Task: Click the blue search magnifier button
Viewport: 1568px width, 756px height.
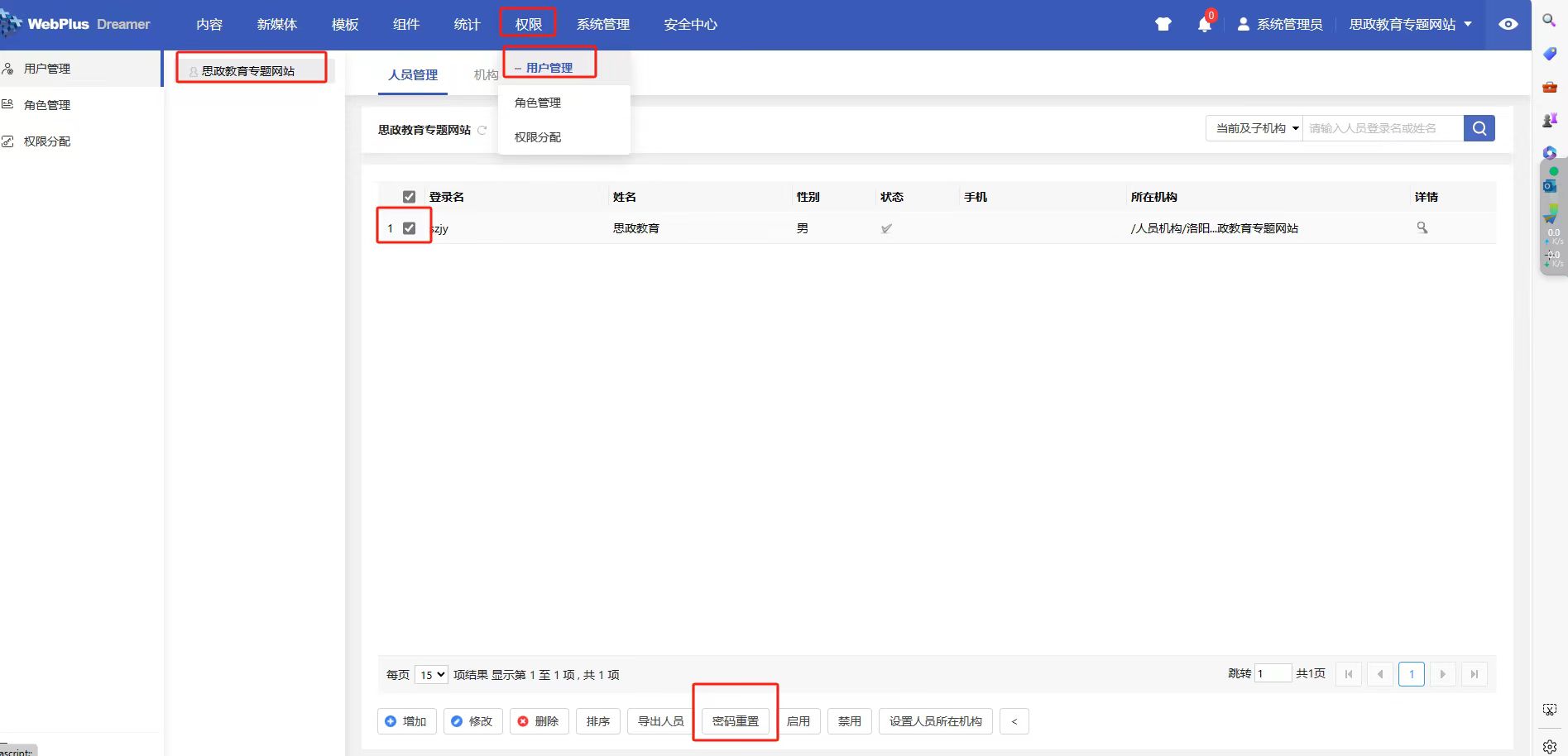Action: [1479, 128]
